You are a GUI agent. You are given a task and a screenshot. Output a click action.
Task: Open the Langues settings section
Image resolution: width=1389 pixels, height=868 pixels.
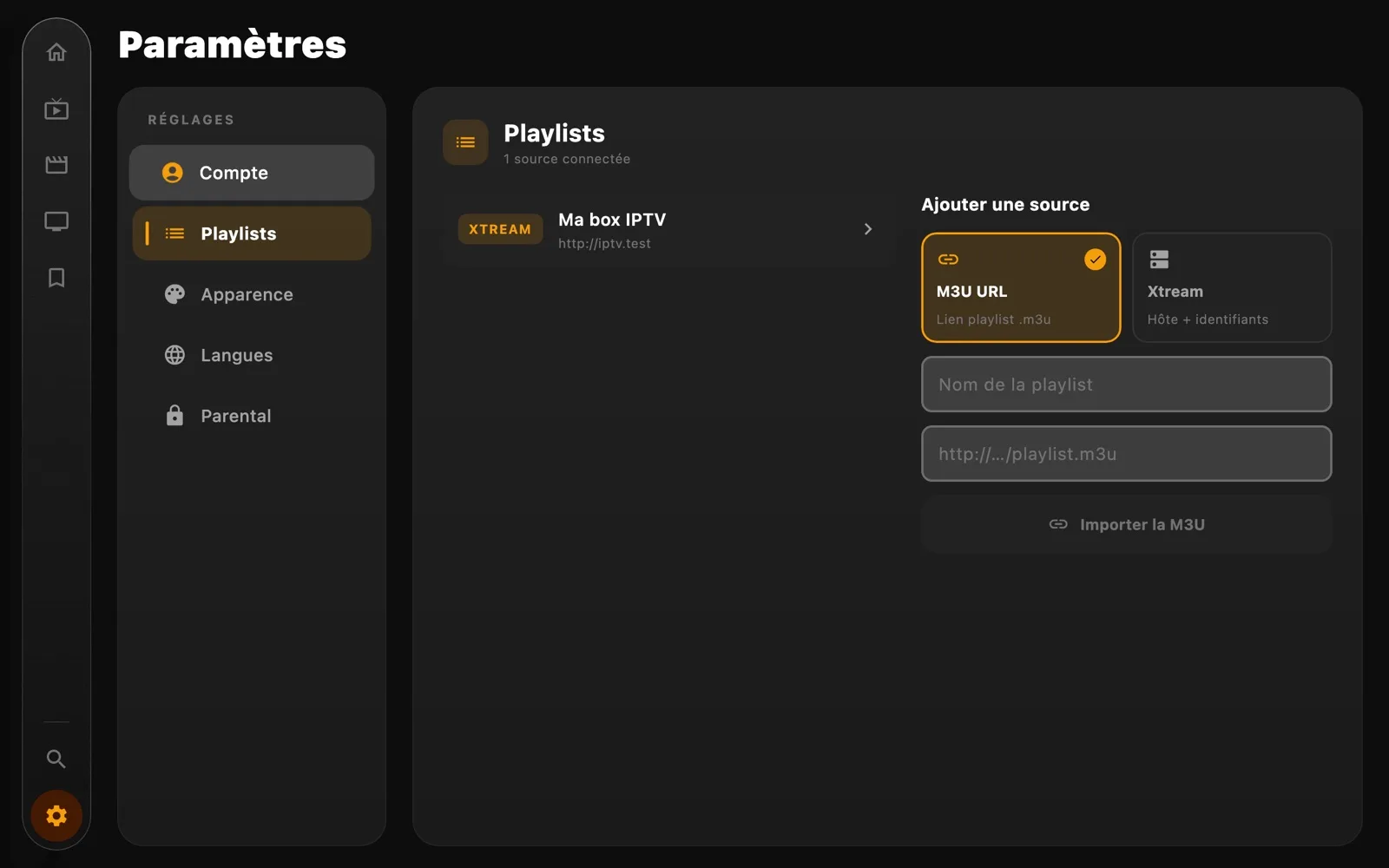[x=252, y=355]
